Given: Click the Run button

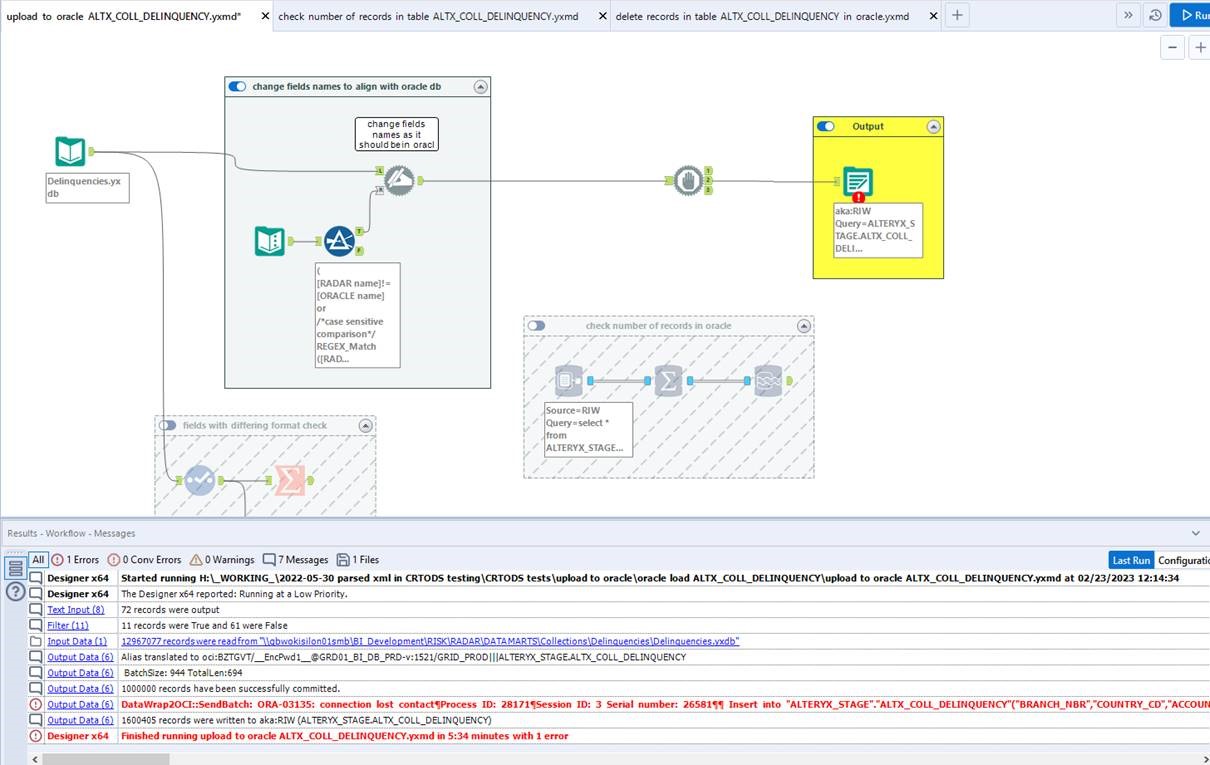Looking at the screenshot, I should 1196,14.
